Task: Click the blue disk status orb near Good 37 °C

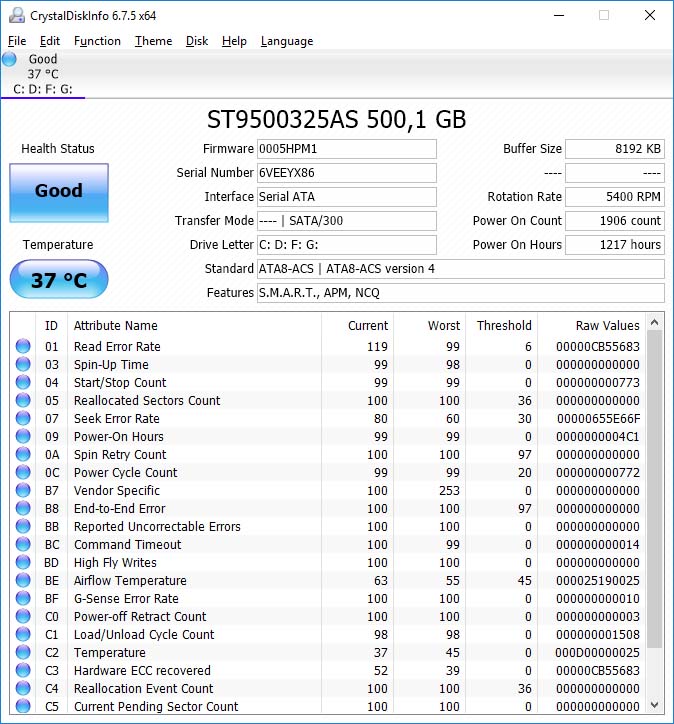Action: click(x=9, y=60)
